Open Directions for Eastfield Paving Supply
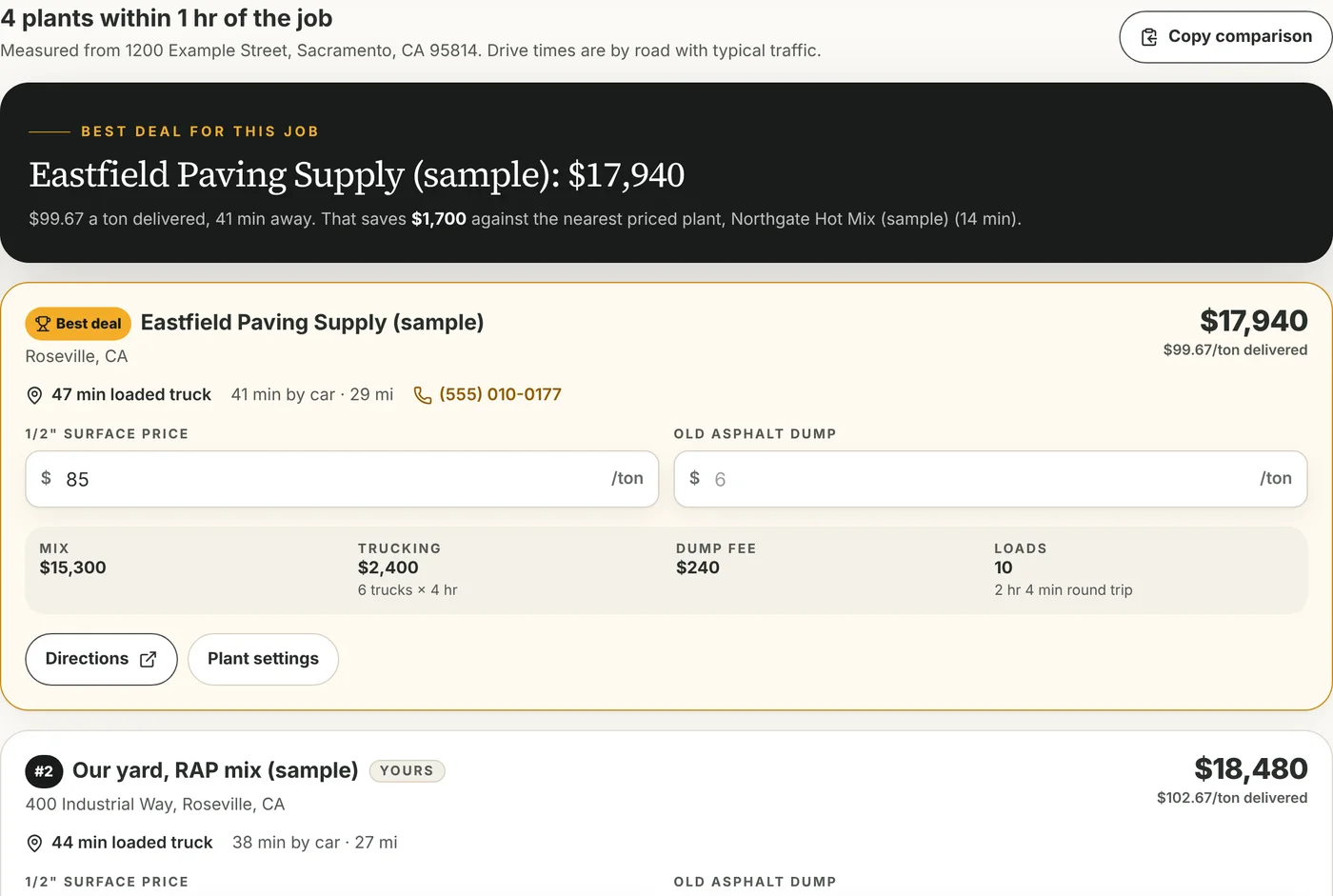The image size is (1333, 896). 101,659
